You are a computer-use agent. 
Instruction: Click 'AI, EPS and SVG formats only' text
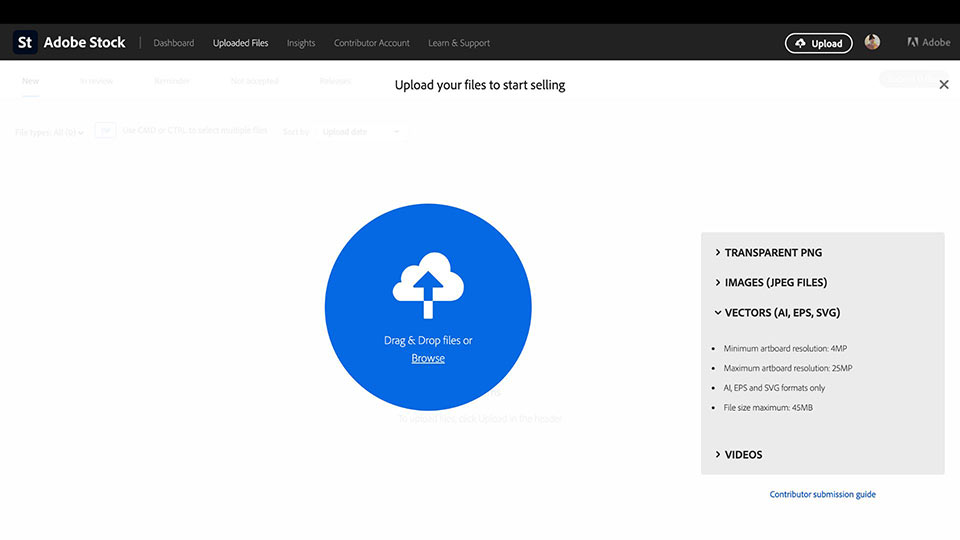pyautogui.click(x=774, y=388)
